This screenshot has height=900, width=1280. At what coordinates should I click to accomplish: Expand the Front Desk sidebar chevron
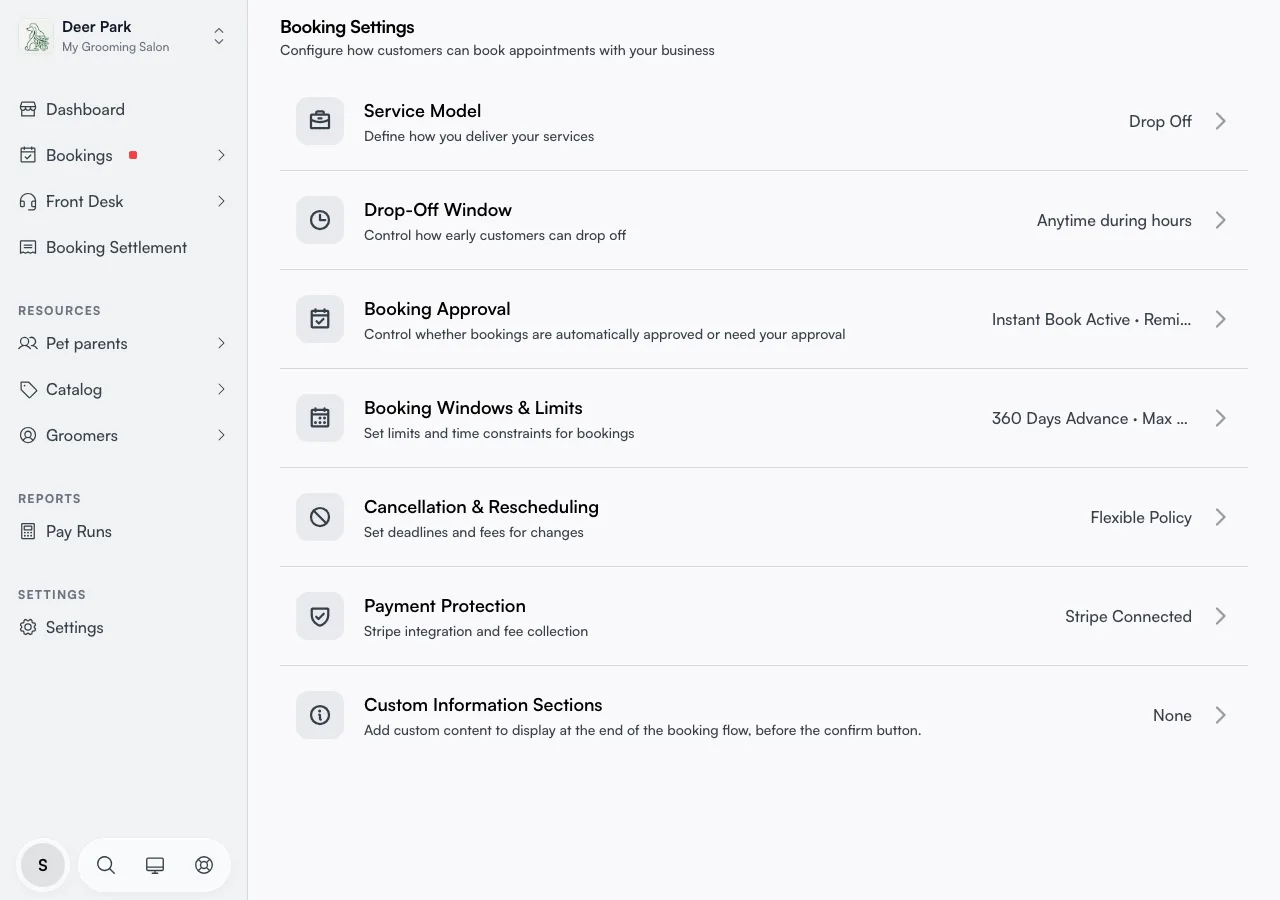221,201
